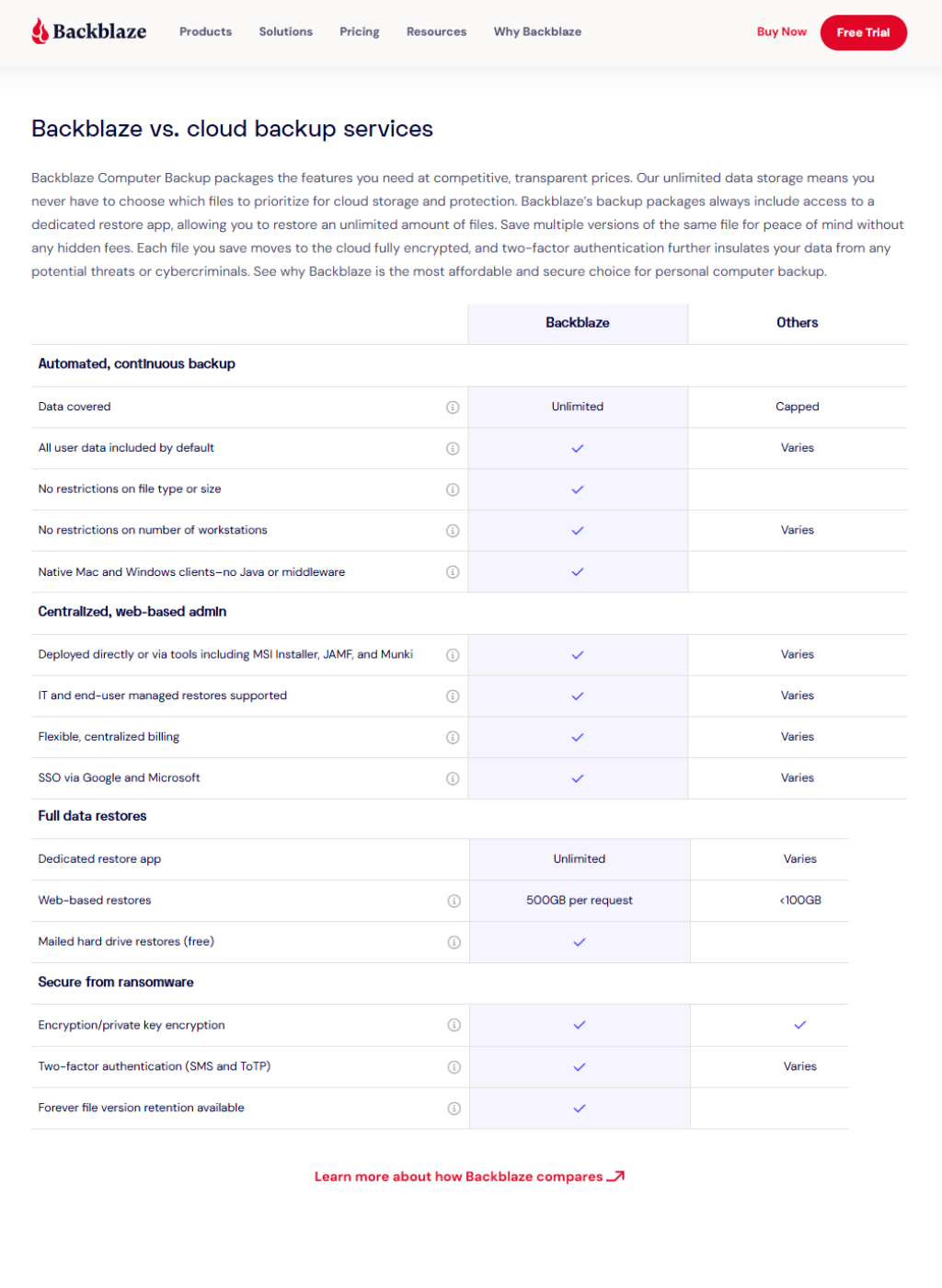Open info for Forever file version retention

pyautogui.click(x=454, y=1109)
